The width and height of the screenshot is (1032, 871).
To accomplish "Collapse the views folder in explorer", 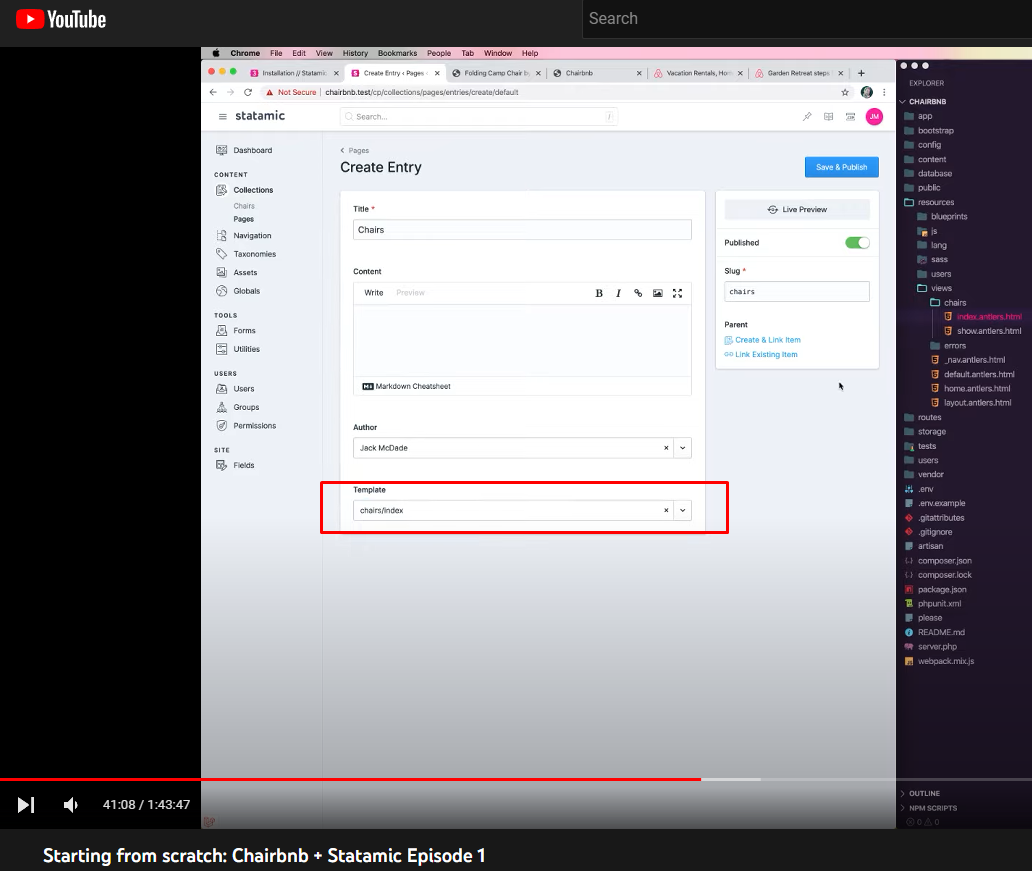I will (x=935, y=288).
